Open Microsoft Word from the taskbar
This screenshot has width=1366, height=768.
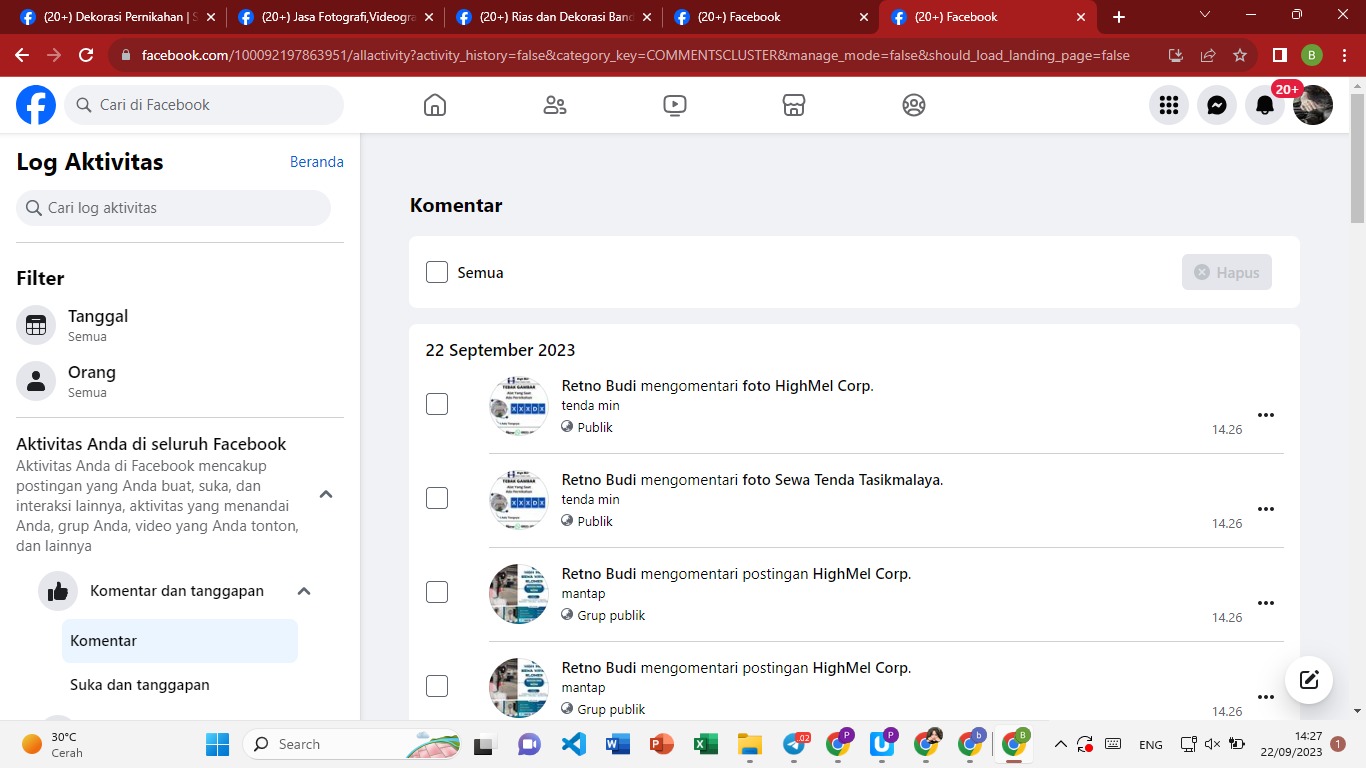click(x=617, y=744)
